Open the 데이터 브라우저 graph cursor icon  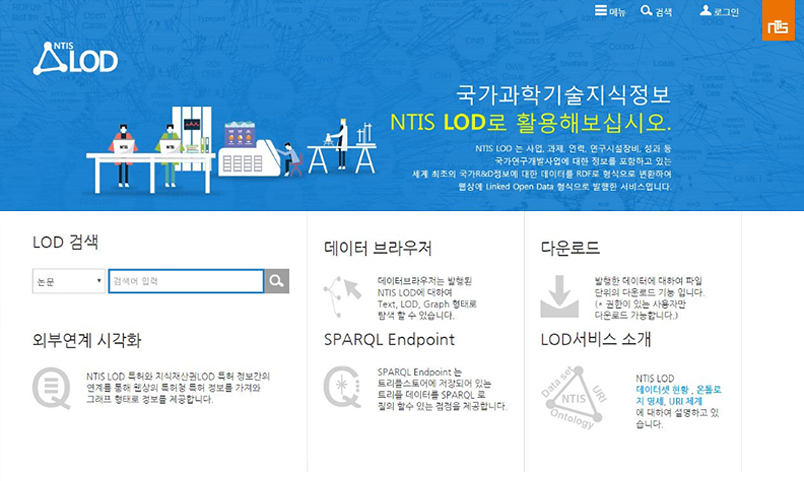[343, 296]
